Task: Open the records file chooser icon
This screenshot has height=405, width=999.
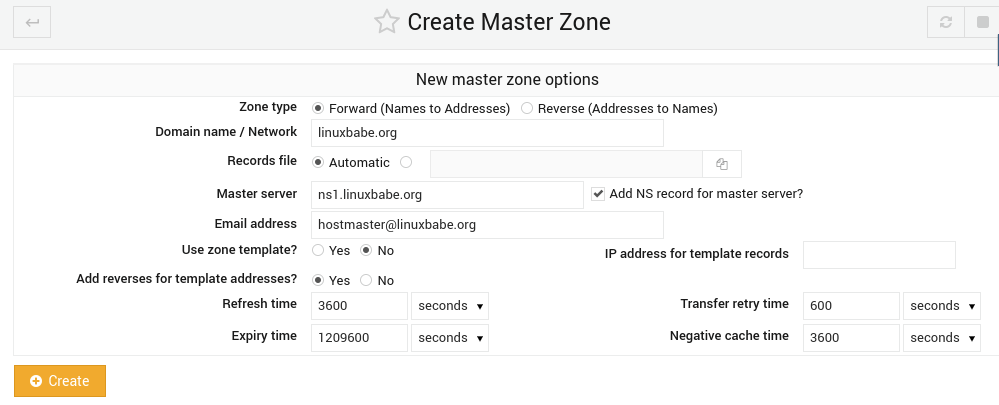Action: point(722,164)
